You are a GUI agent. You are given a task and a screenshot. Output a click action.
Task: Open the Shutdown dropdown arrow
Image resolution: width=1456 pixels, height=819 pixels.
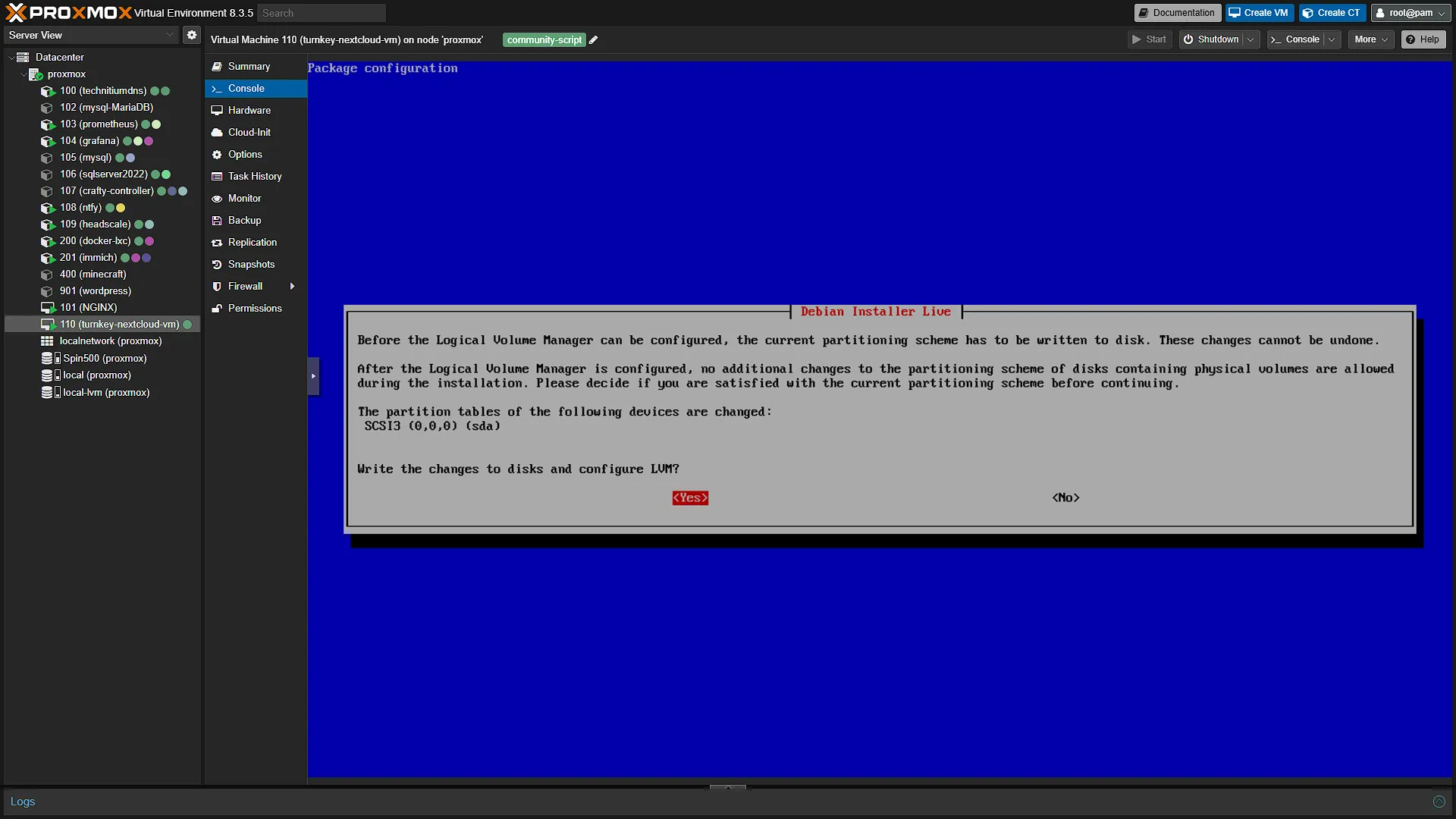click(1250, 39)
